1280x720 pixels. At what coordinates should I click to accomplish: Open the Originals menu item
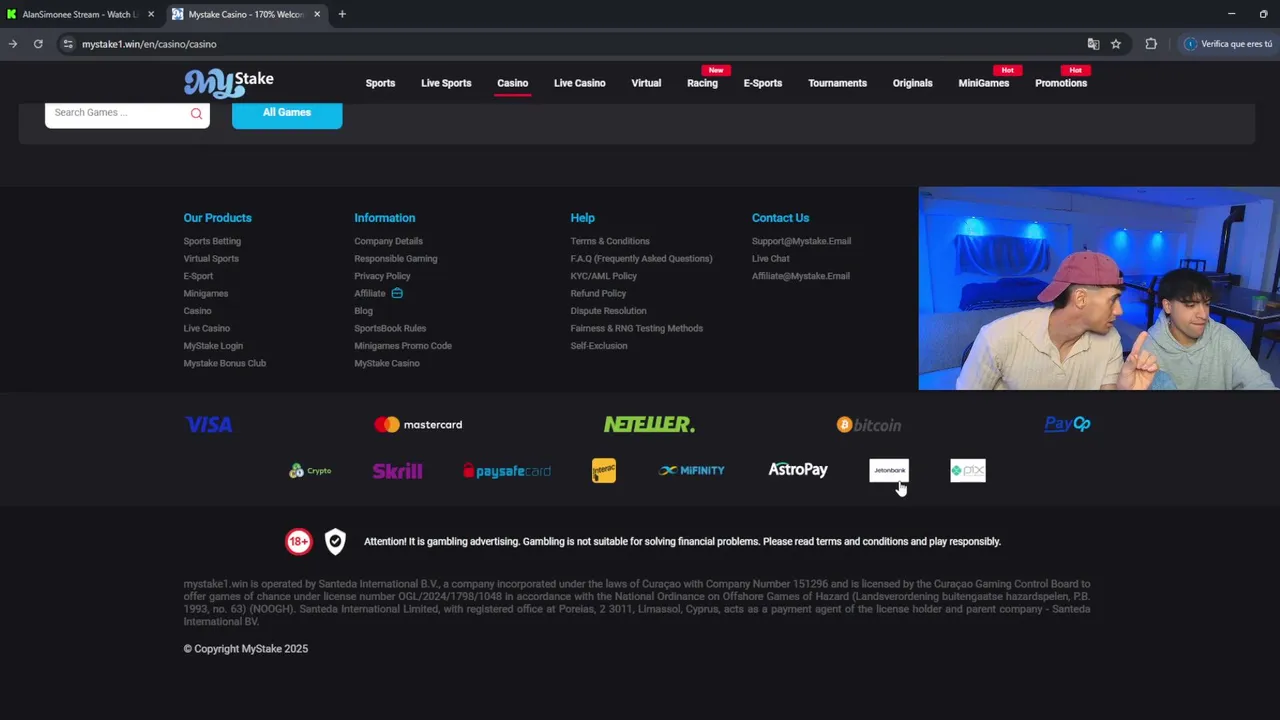(x=912, y=83)
